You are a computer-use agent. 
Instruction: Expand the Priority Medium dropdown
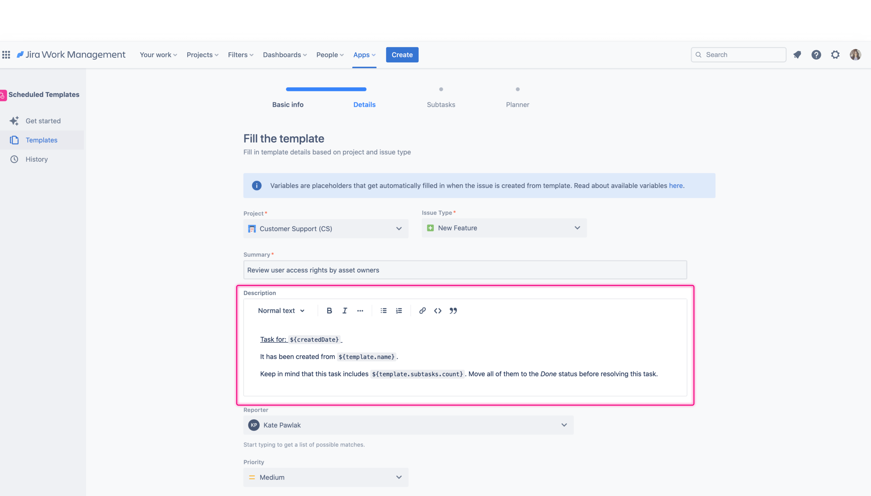point(325,478)
